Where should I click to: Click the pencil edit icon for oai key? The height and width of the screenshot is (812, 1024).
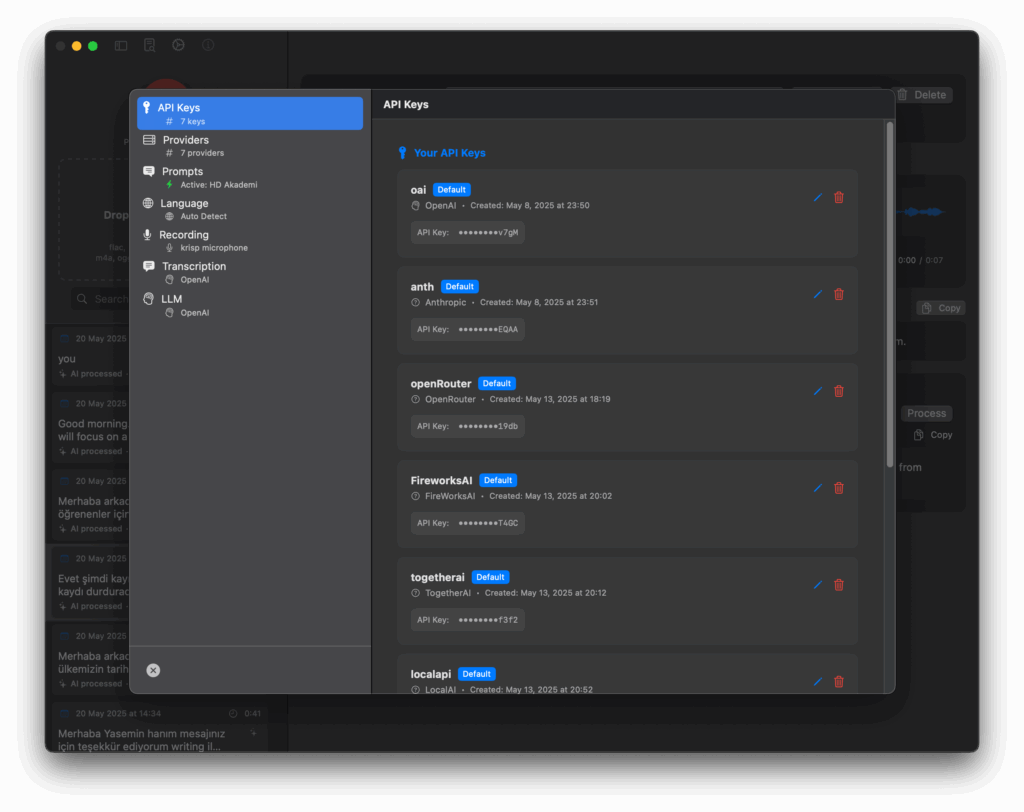(818, 197)
